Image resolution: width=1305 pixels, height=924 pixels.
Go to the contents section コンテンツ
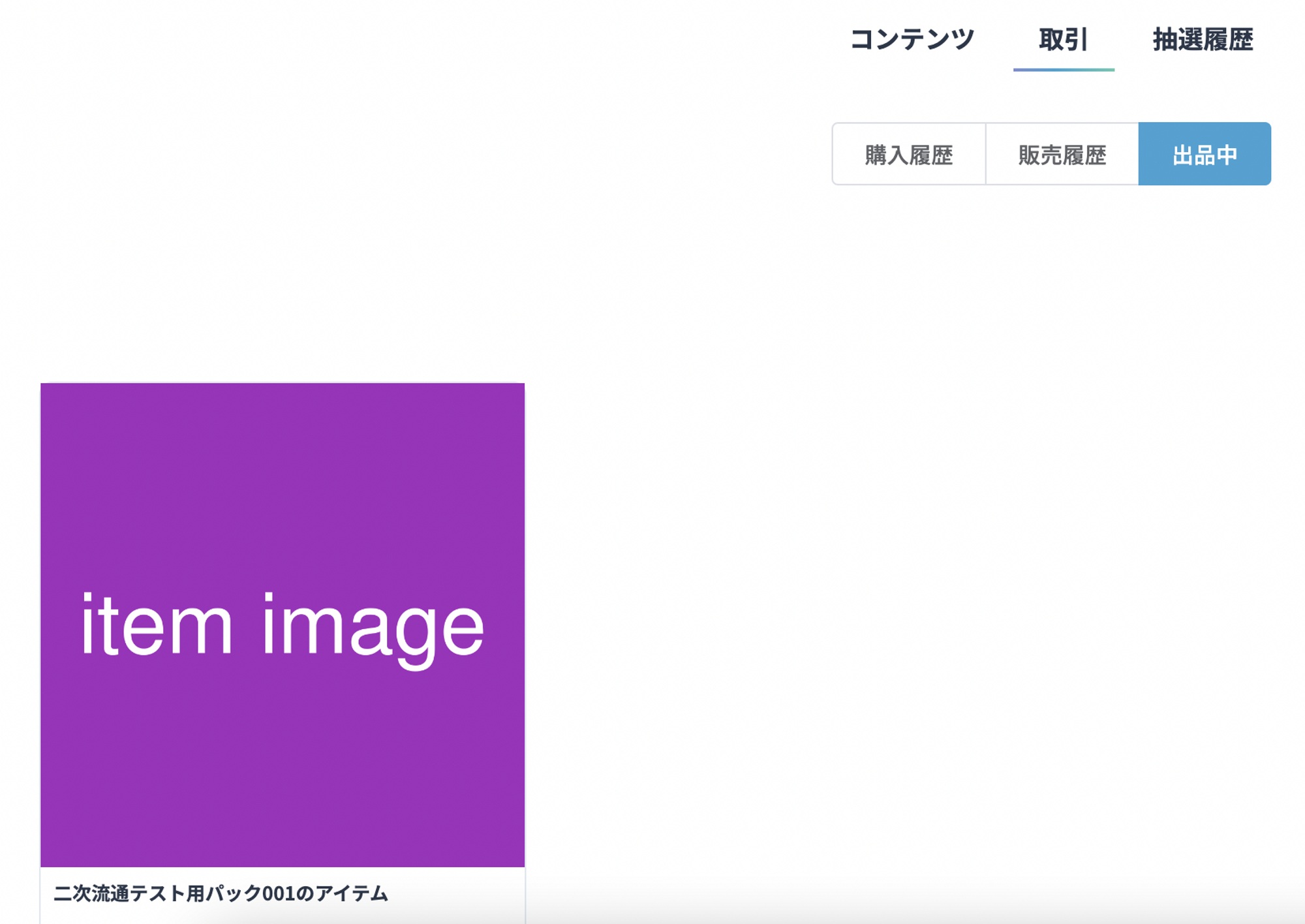pyautogui.click(x=912, y=40)
